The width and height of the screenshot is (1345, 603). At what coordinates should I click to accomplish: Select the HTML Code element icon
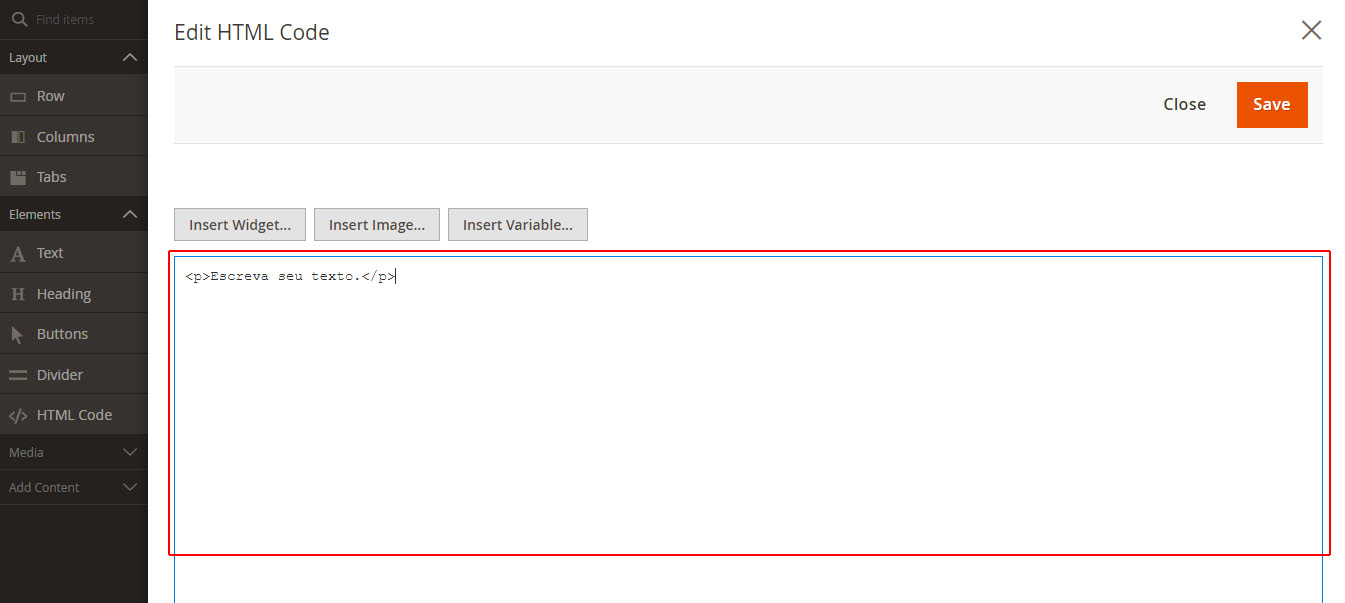tap(18, 415)
